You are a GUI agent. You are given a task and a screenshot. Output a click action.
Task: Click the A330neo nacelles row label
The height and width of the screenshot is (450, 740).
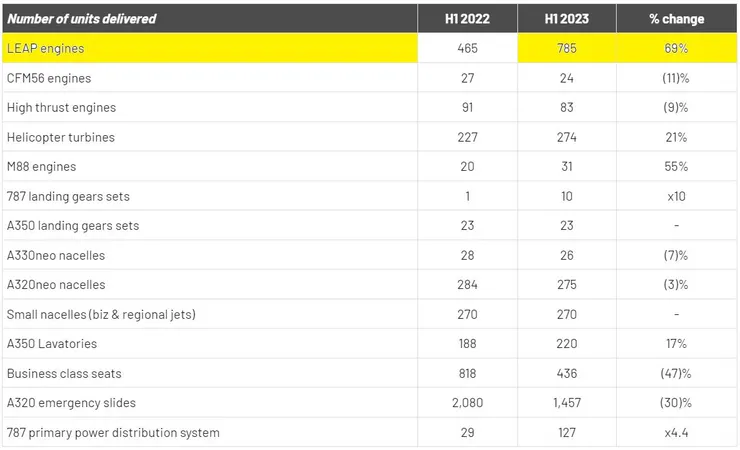point(55,255)
